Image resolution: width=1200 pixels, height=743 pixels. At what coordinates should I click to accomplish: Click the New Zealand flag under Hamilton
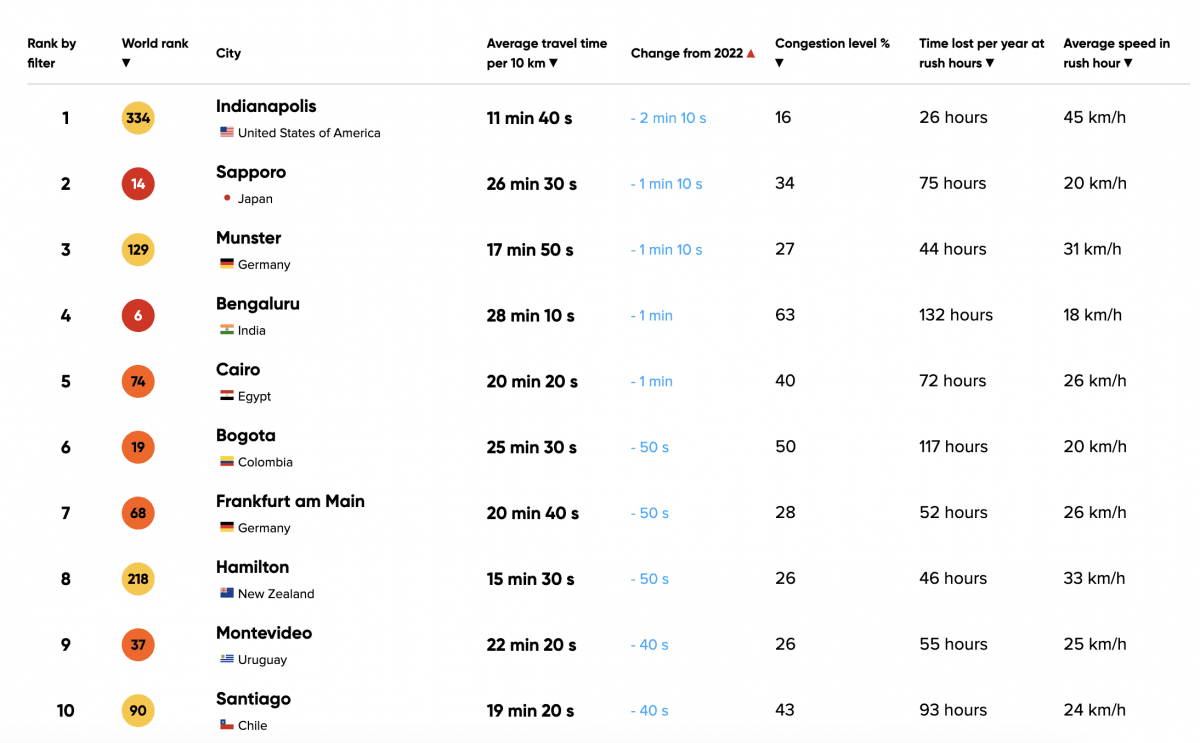coord(229,593)
